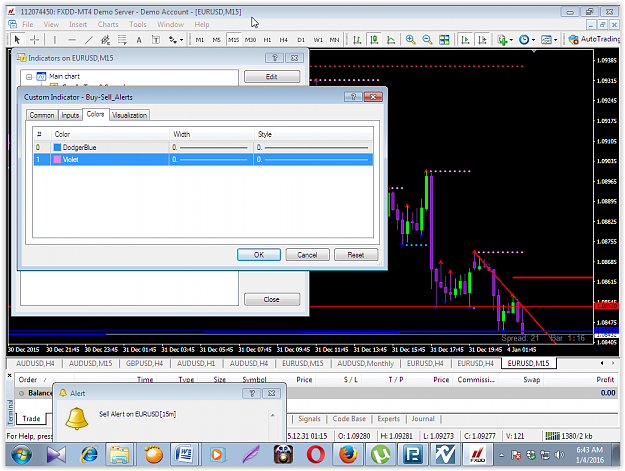This screenshot has width=625, height=471.
Task: Switch to bar chart display
Action: click(x=357, y=39)
